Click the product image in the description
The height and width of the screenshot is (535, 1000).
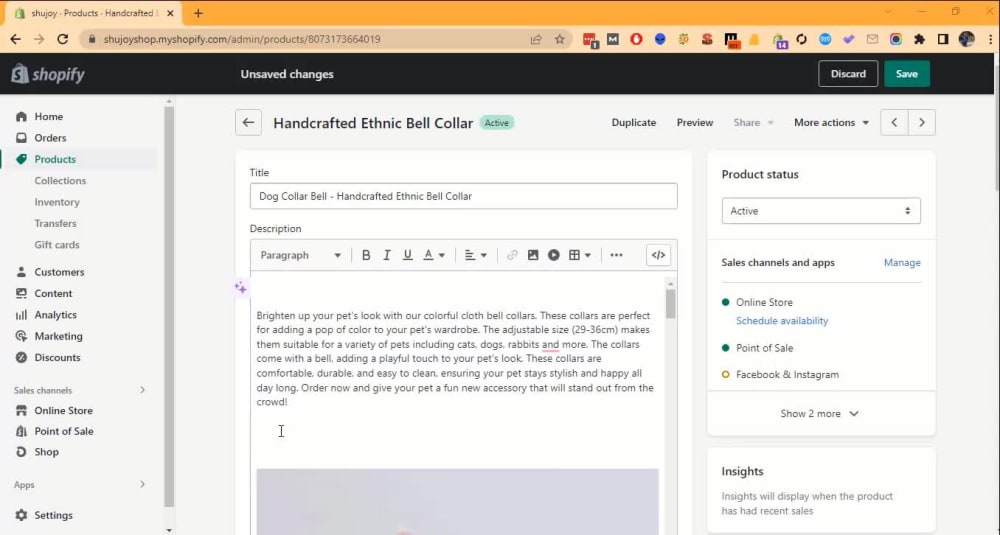(x=457, y=502)
